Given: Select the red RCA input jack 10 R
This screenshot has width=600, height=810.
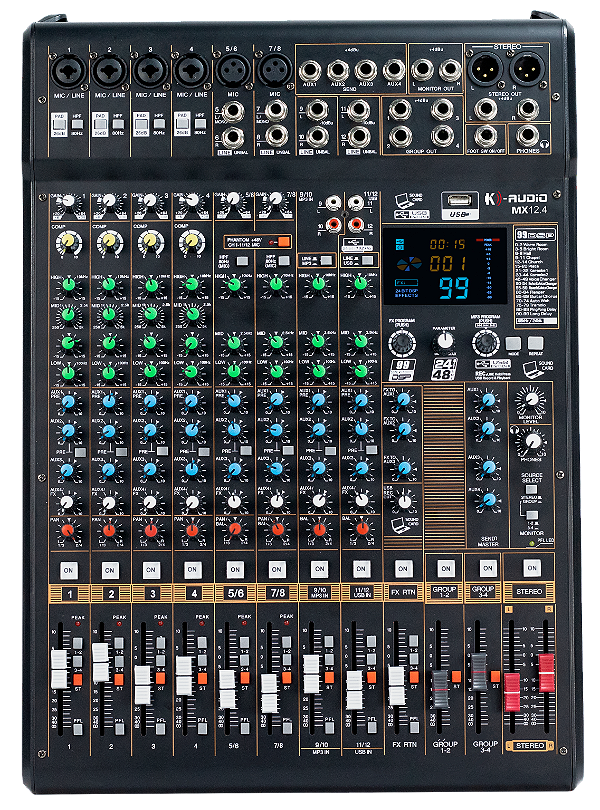Looking at the screenshot, I should [333, 225].
